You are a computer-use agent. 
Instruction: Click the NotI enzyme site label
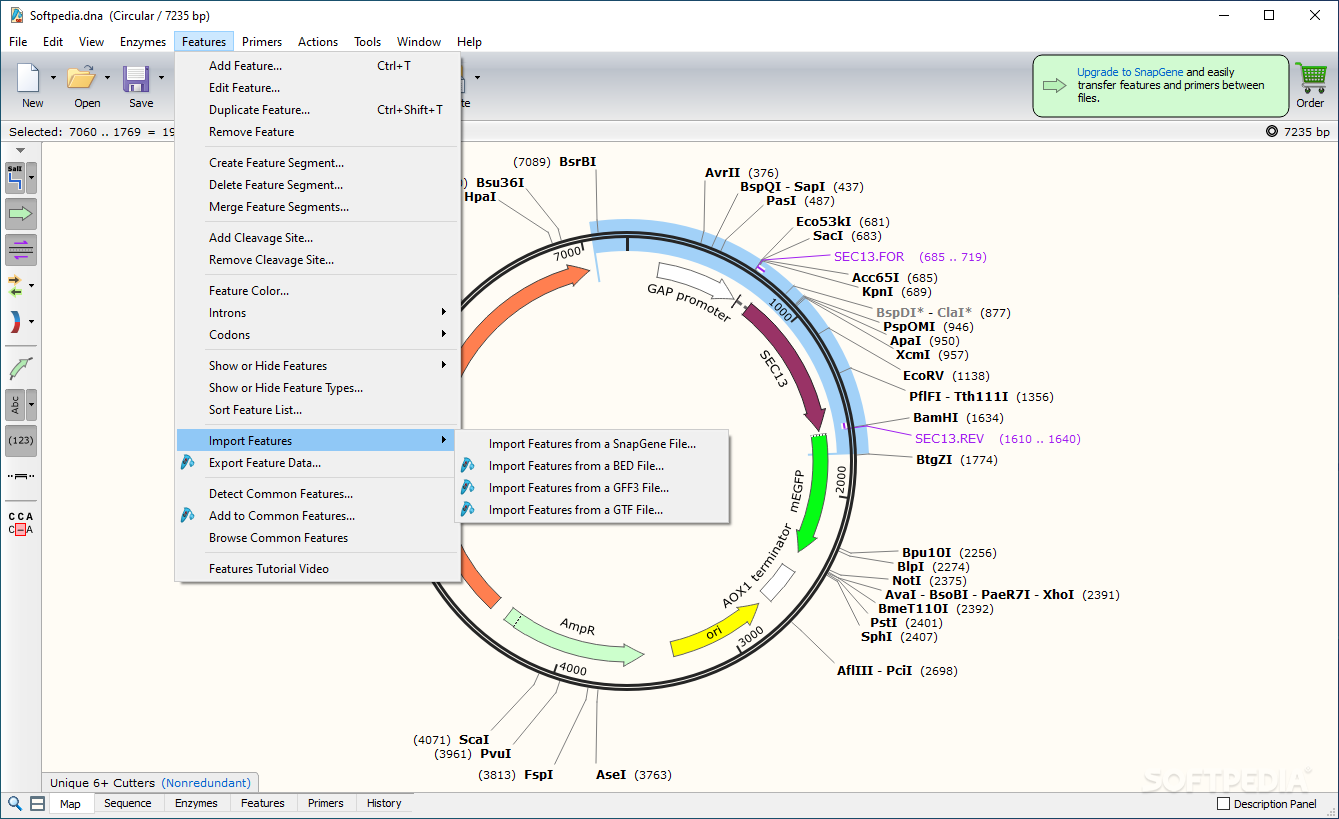point(907,580)
